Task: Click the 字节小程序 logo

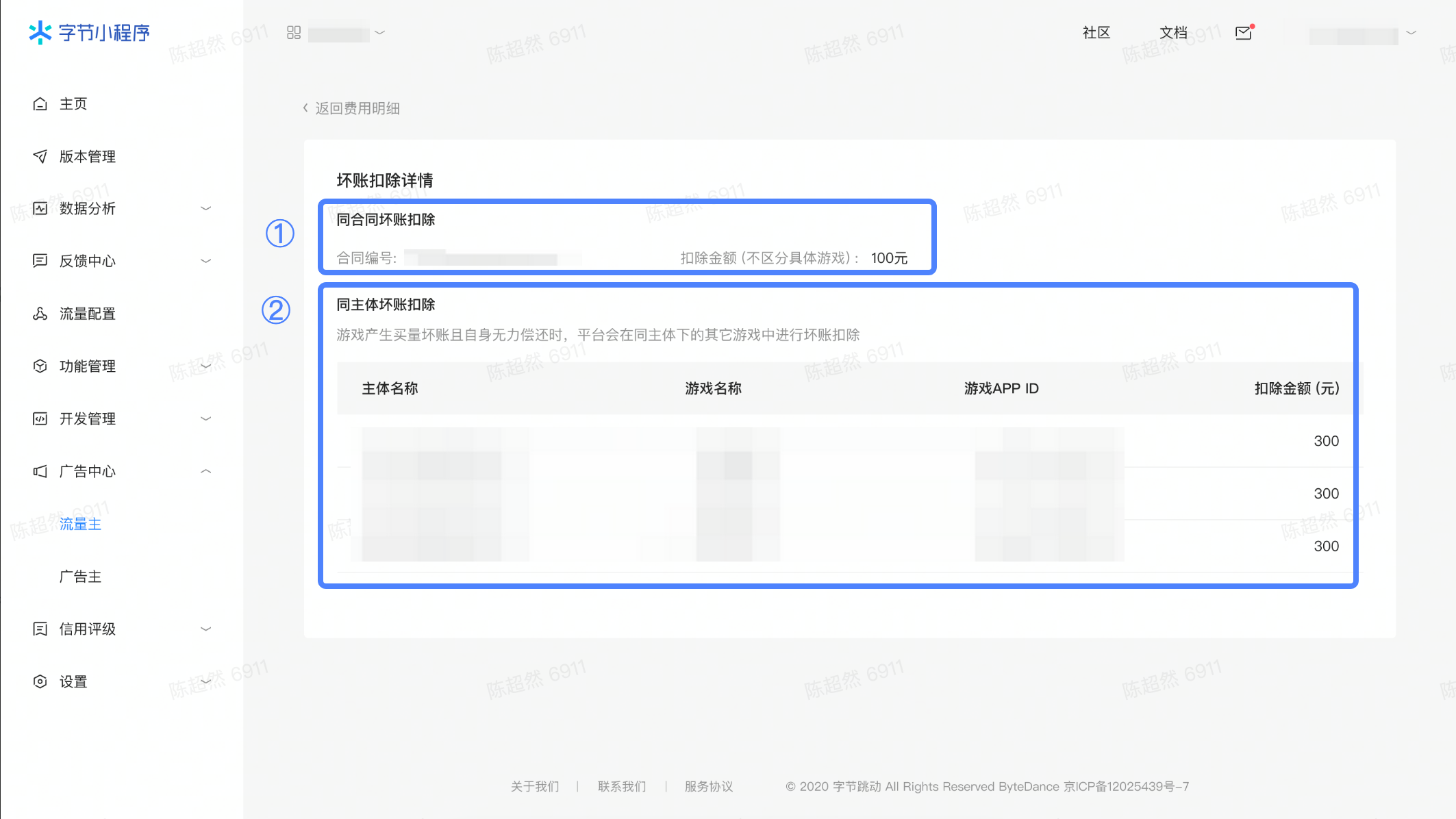Action: (x=89, y=32)
